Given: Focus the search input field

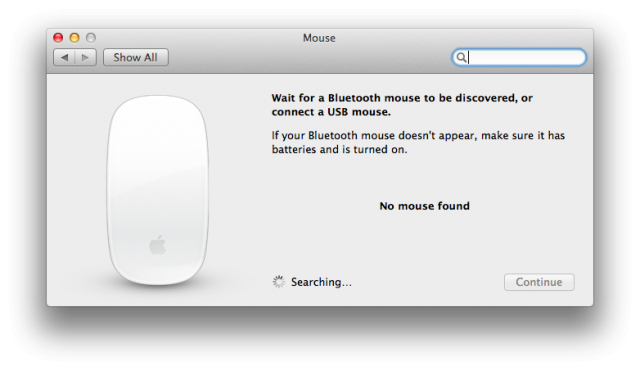Looking at the screenshot, I should point(519,57).
